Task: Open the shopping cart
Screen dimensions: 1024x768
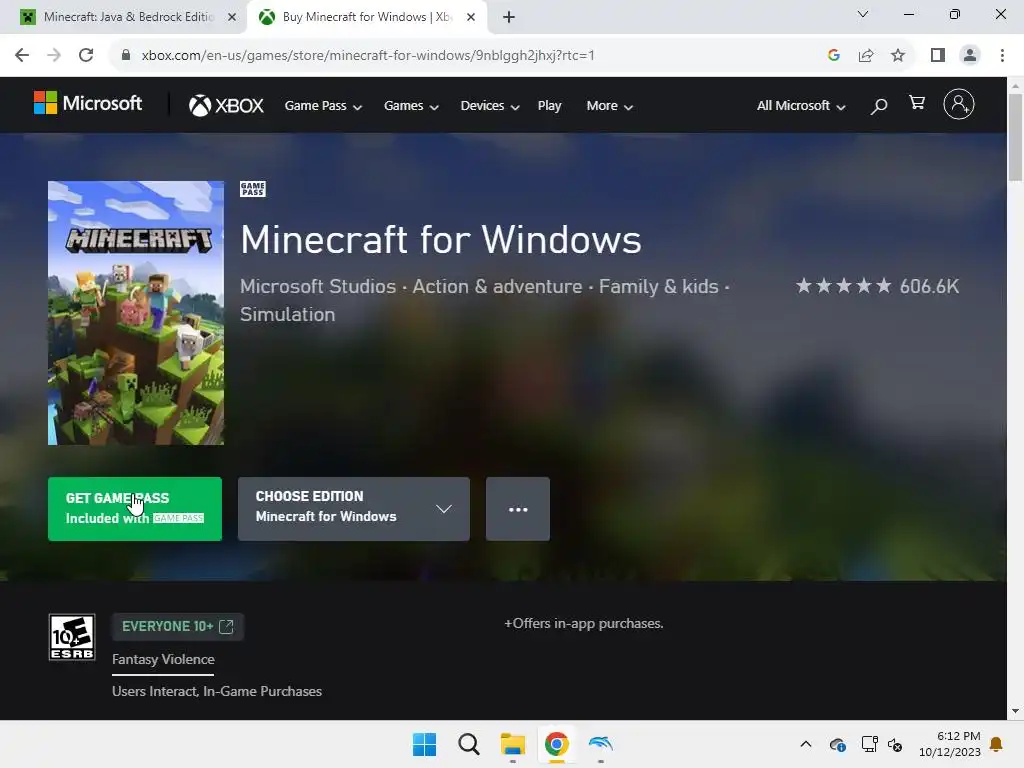Action: coord(917,103)
